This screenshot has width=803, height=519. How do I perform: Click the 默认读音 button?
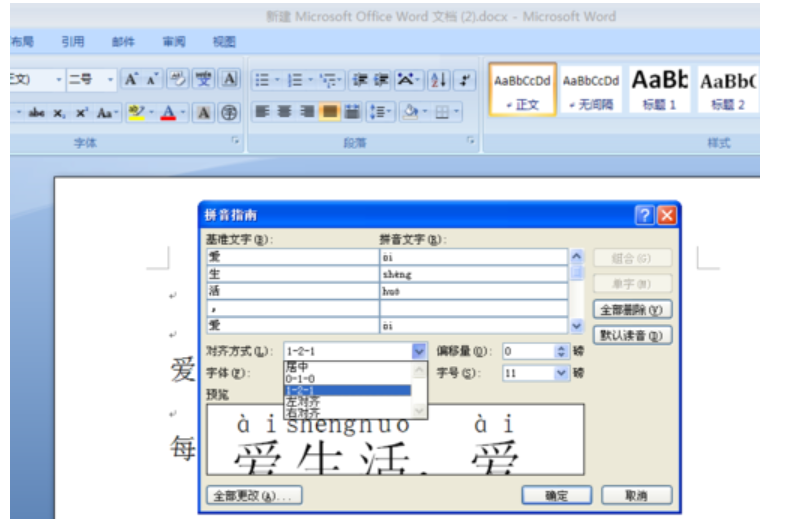pos(632,336)
